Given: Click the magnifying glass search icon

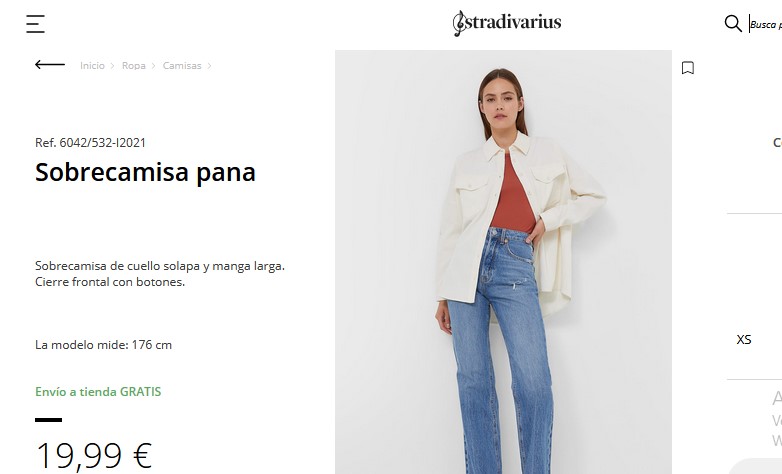Looking at the screenshot, I should 733,23.
